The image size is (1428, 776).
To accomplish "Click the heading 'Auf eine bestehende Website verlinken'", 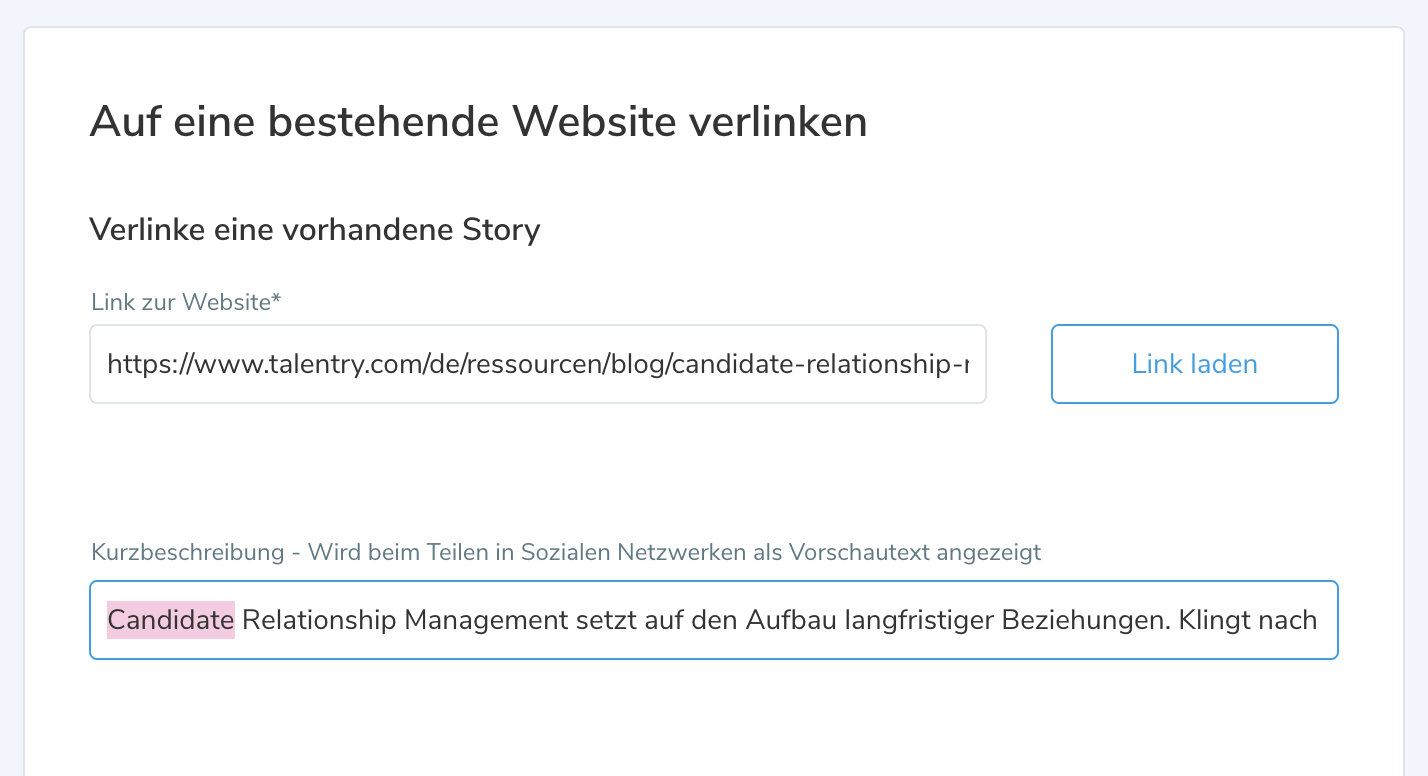I will (x=478, y=122).
